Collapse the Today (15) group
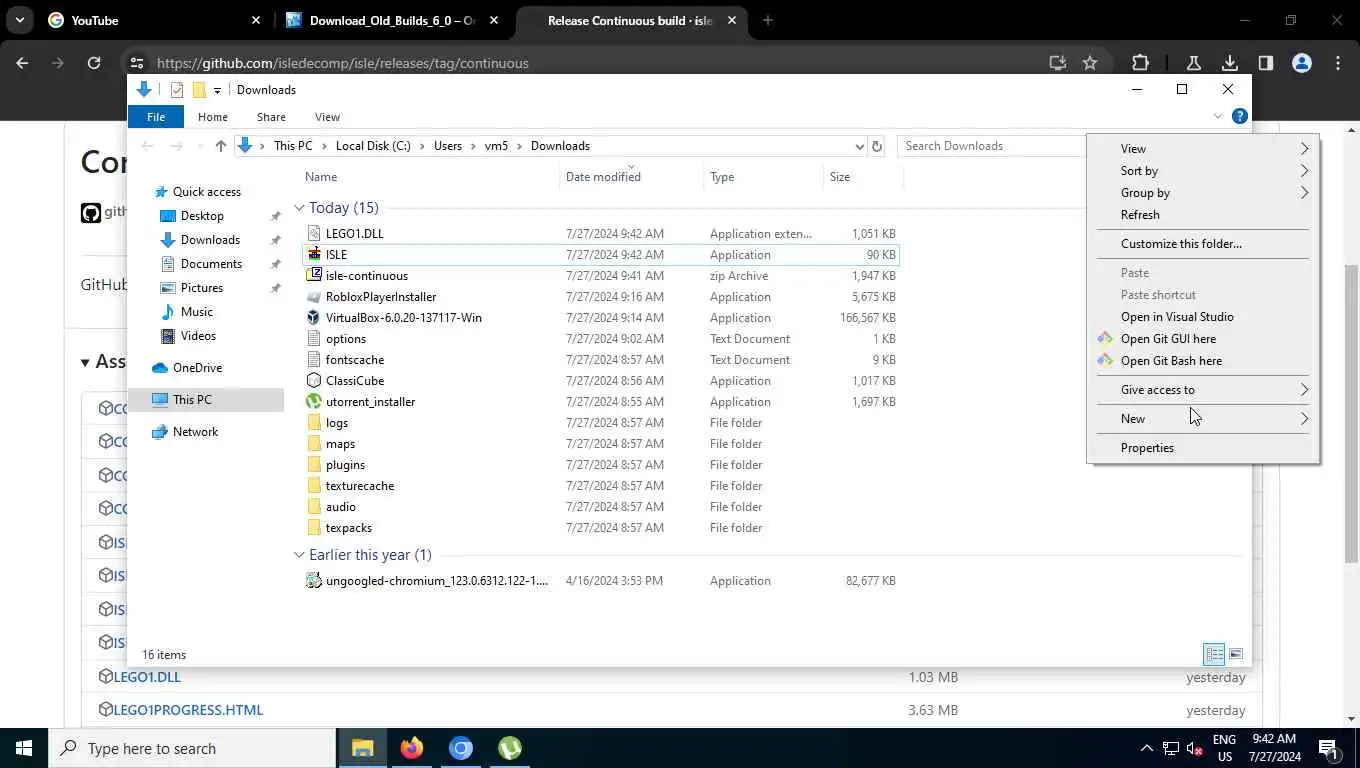Screen dimensions: 1360x768 [299, 208]
